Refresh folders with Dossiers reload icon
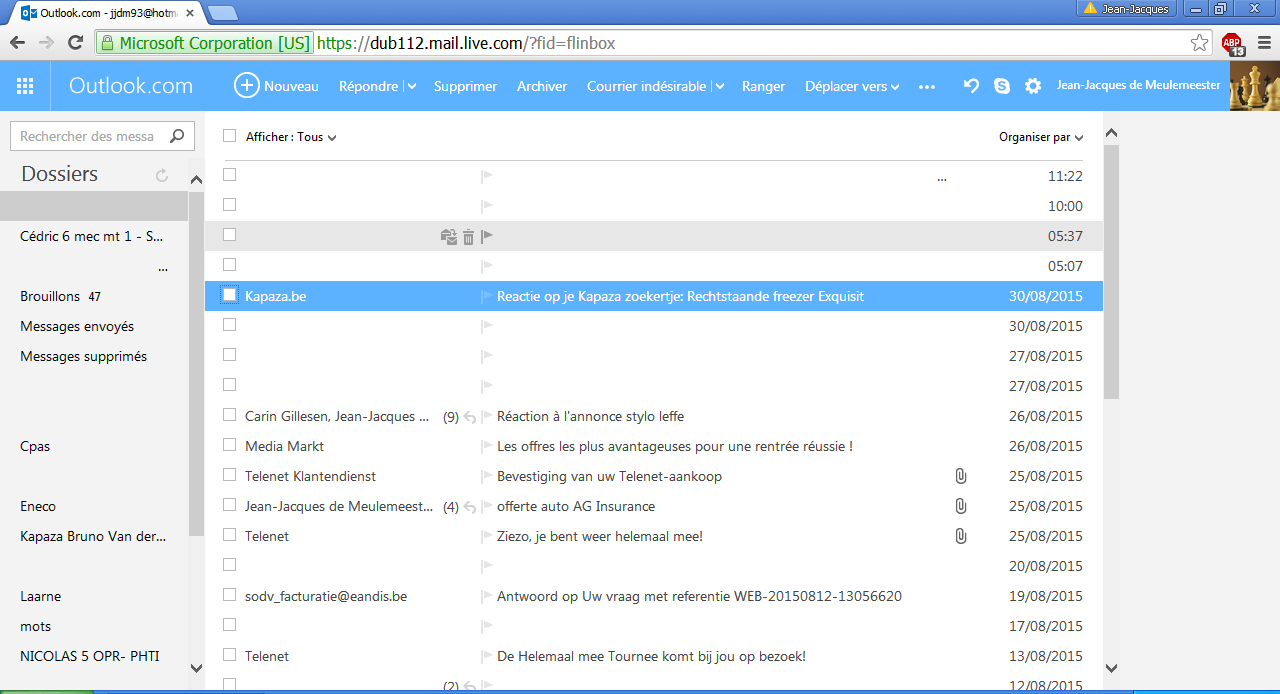Image resolution: width=1280 pixels, height=694 pixels. 162,175
